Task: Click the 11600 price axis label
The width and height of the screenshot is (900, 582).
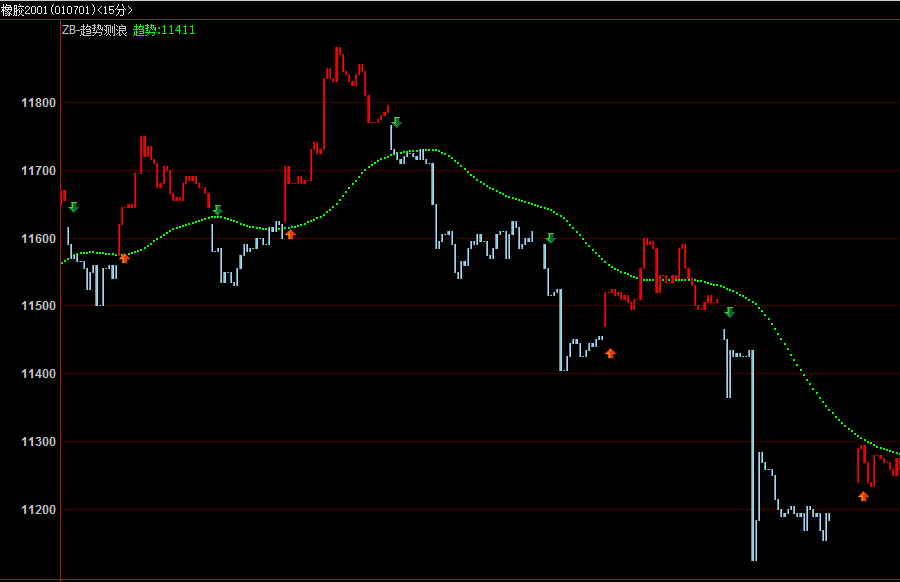Action: (x=38, y=239)
